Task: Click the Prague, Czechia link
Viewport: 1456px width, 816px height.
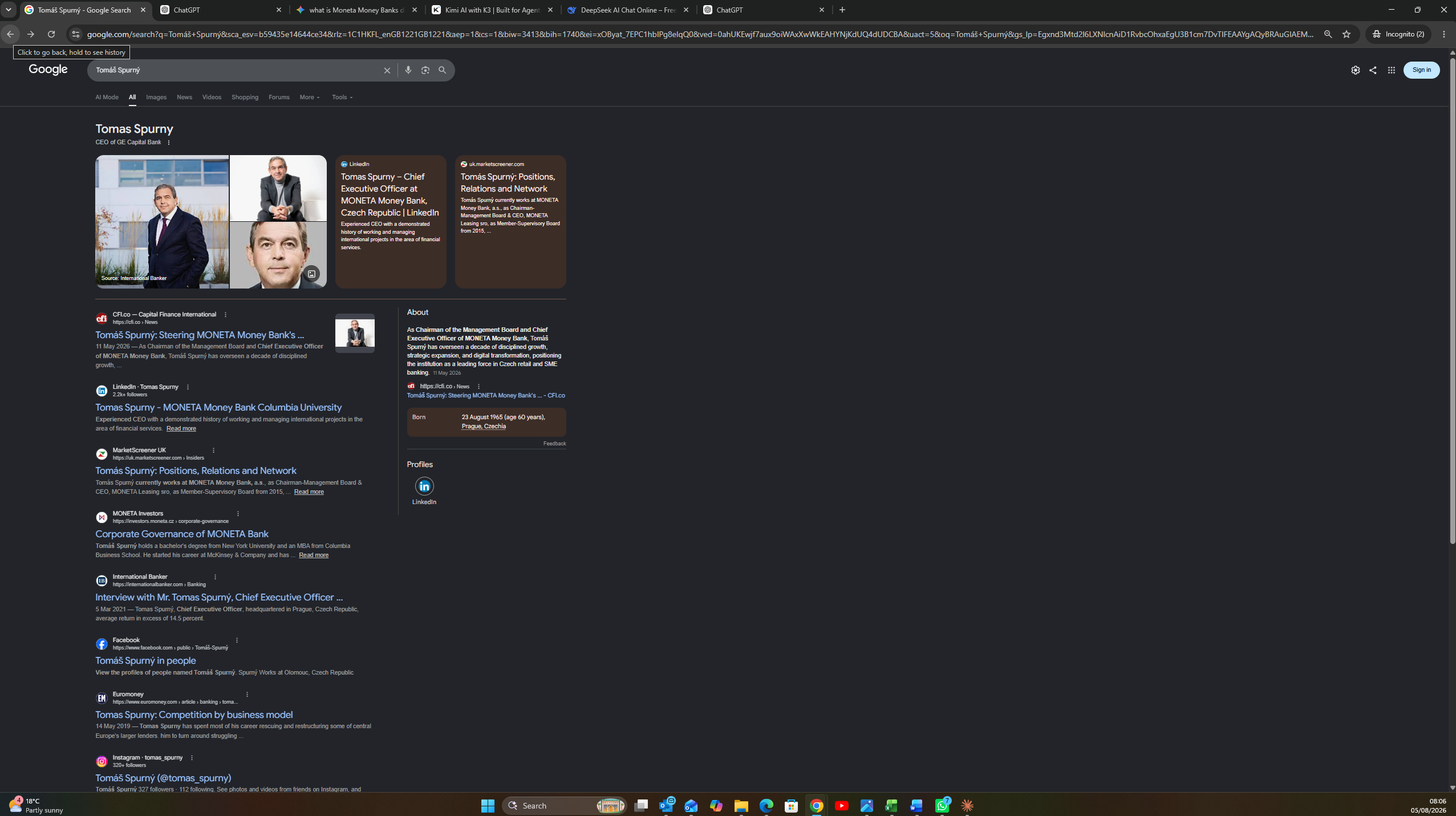Action: point(484,427)
